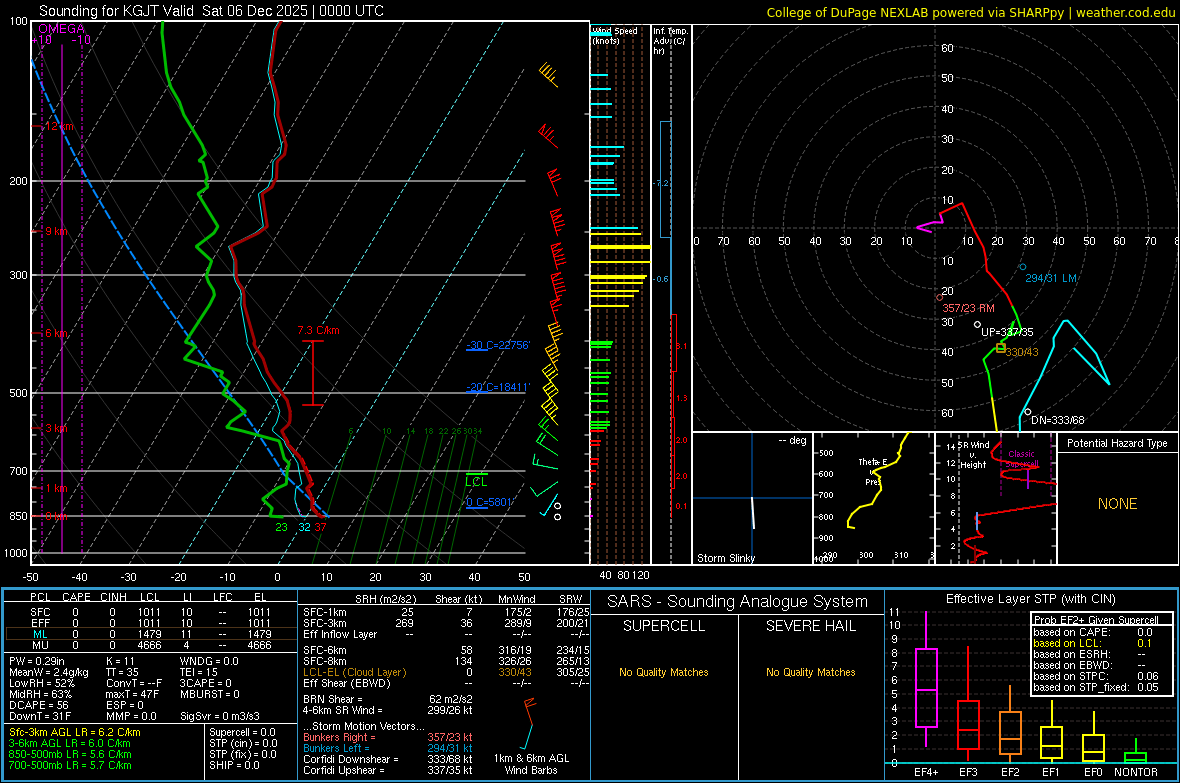
Task: Click the orange 330/43 hodograph label
Action: click(x=1022, y=352)
